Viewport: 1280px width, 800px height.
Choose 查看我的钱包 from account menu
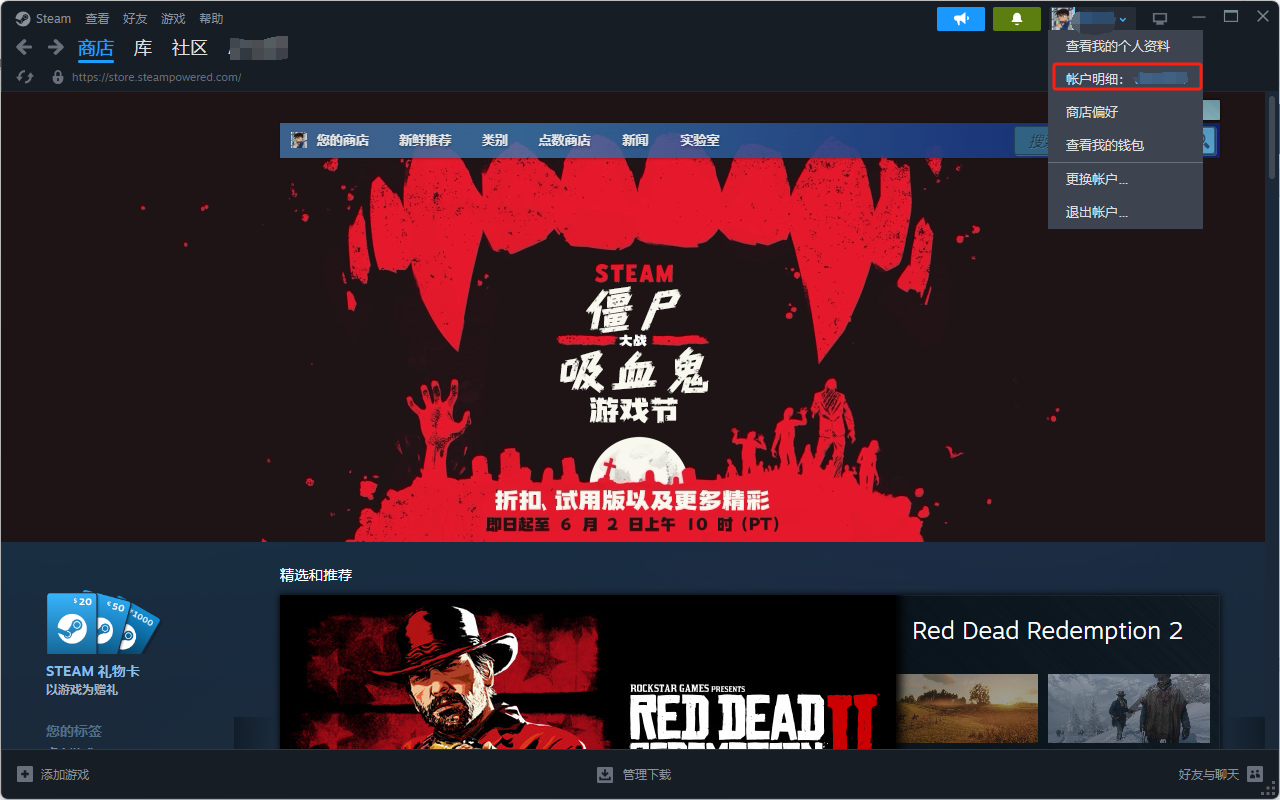tap(1125, 145)
